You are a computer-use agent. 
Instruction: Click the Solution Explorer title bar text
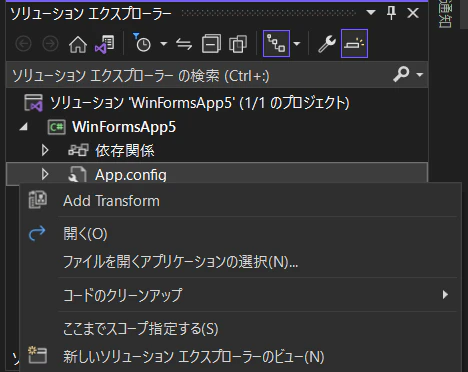pyautogui.click(x=91, y=13)
